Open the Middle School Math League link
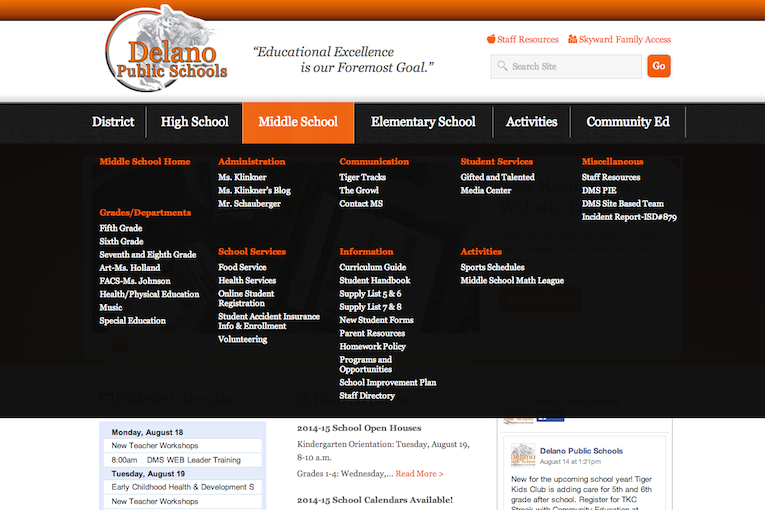765x510 pixels. tap(512, 280)
